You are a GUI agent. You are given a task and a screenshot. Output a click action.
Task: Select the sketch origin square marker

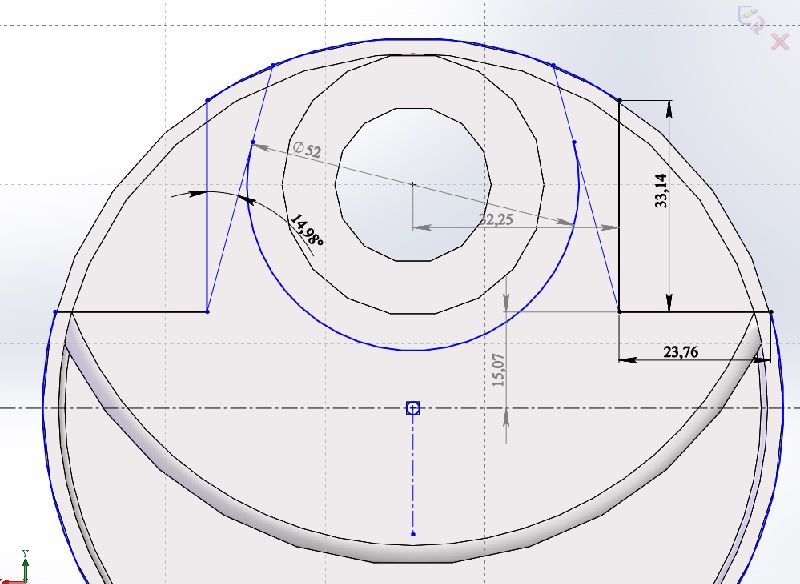pyautogui.click(x=413, y=408)
